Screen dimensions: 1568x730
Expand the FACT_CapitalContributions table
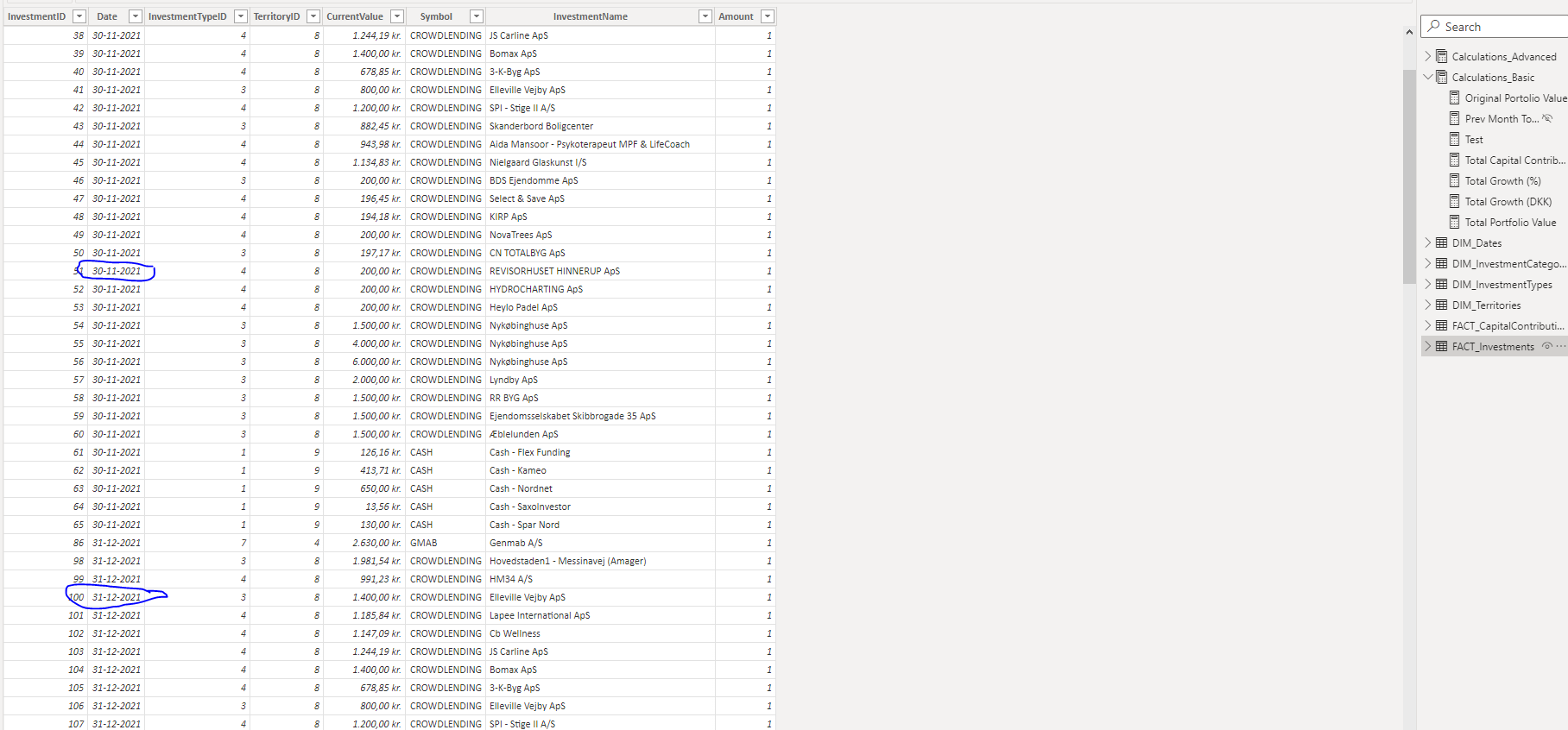pos(1427,325)
